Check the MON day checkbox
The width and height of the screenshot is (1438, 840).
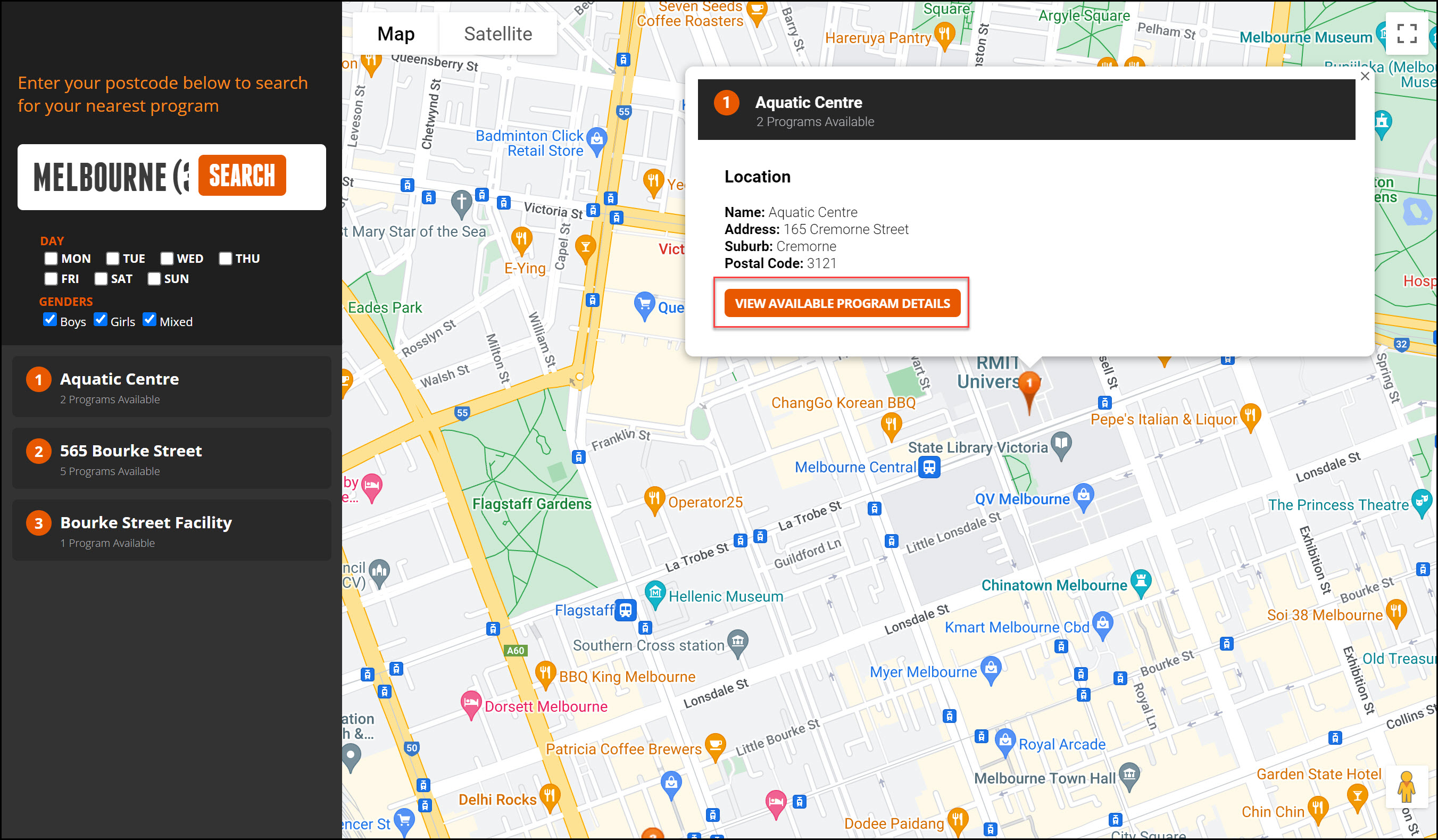52,259
